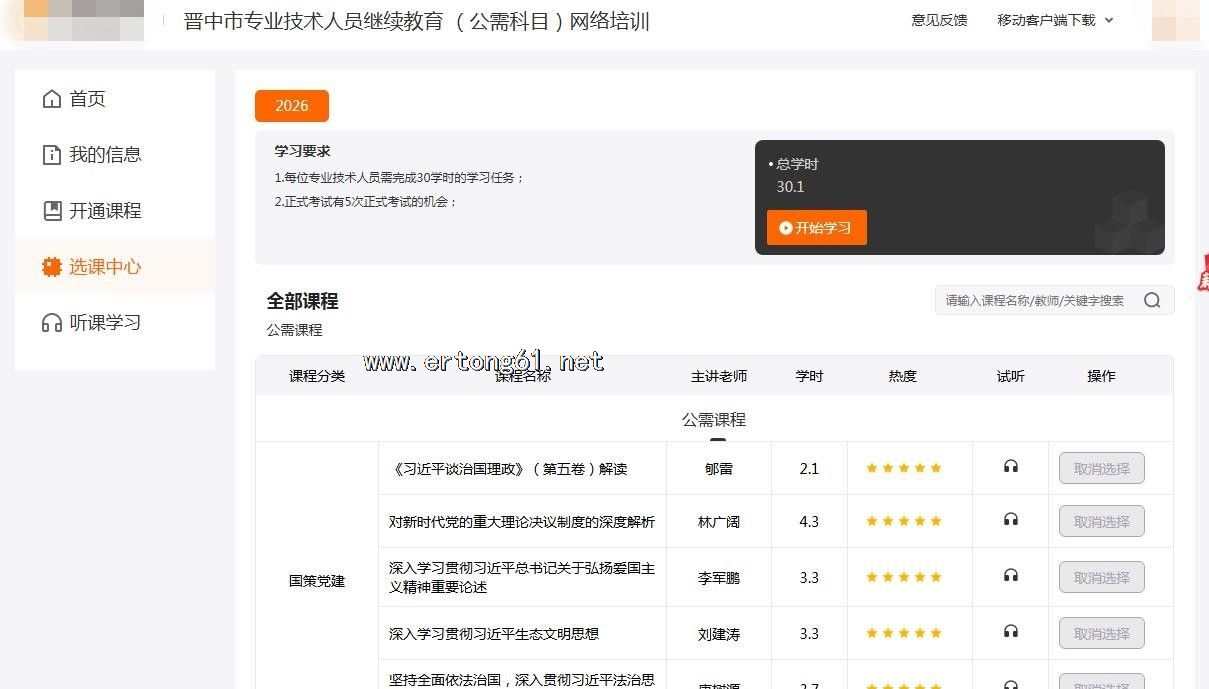Click star rating for 林广阔's course
This screenshot has height=689, width=1209.
(904, 521)
